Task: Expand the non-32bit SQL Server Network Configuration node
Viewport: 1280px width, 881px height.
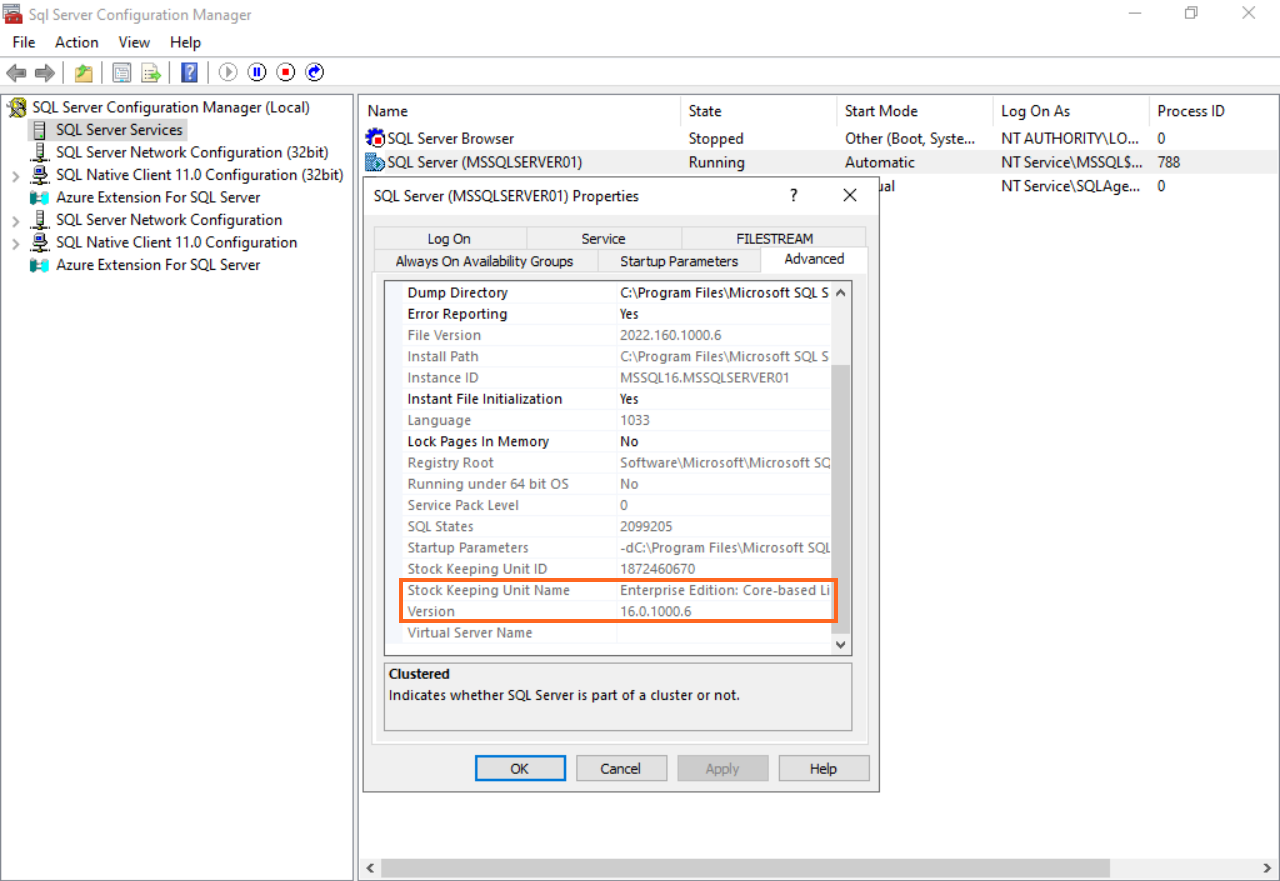Action: 15,220
